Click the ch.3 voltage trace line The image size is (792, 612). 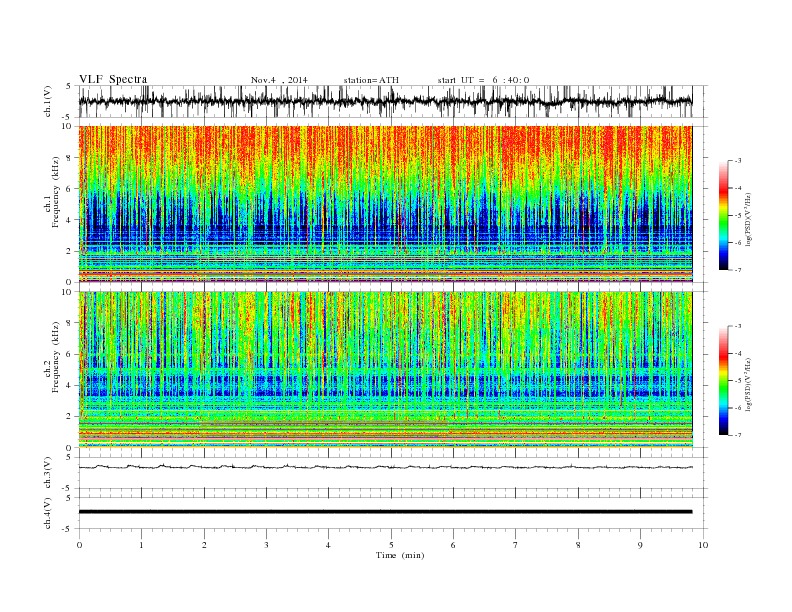pyautogui.click(x=385, y=467)
